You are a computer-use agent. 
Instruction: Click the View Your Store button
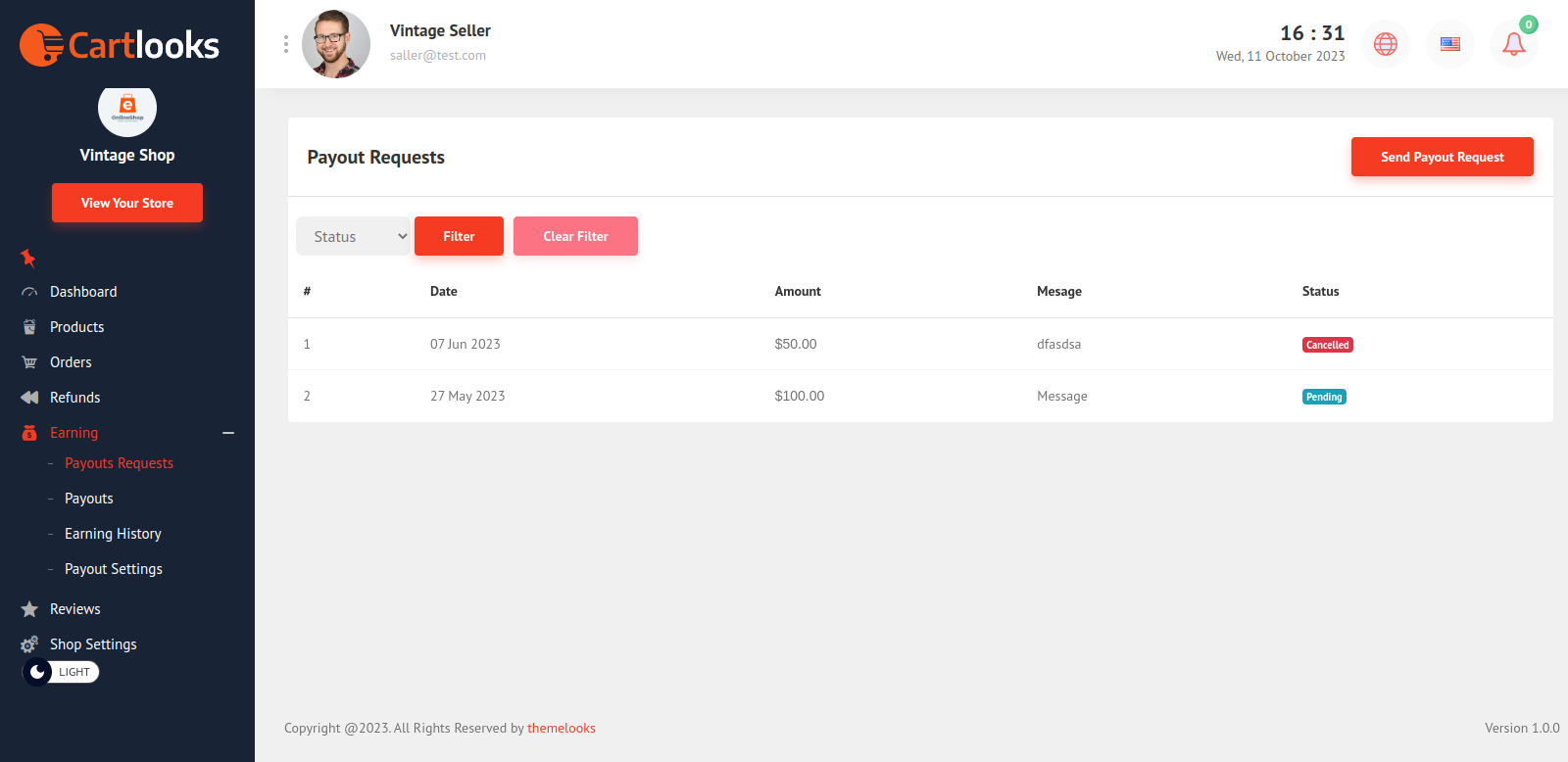tap(127, 203)
